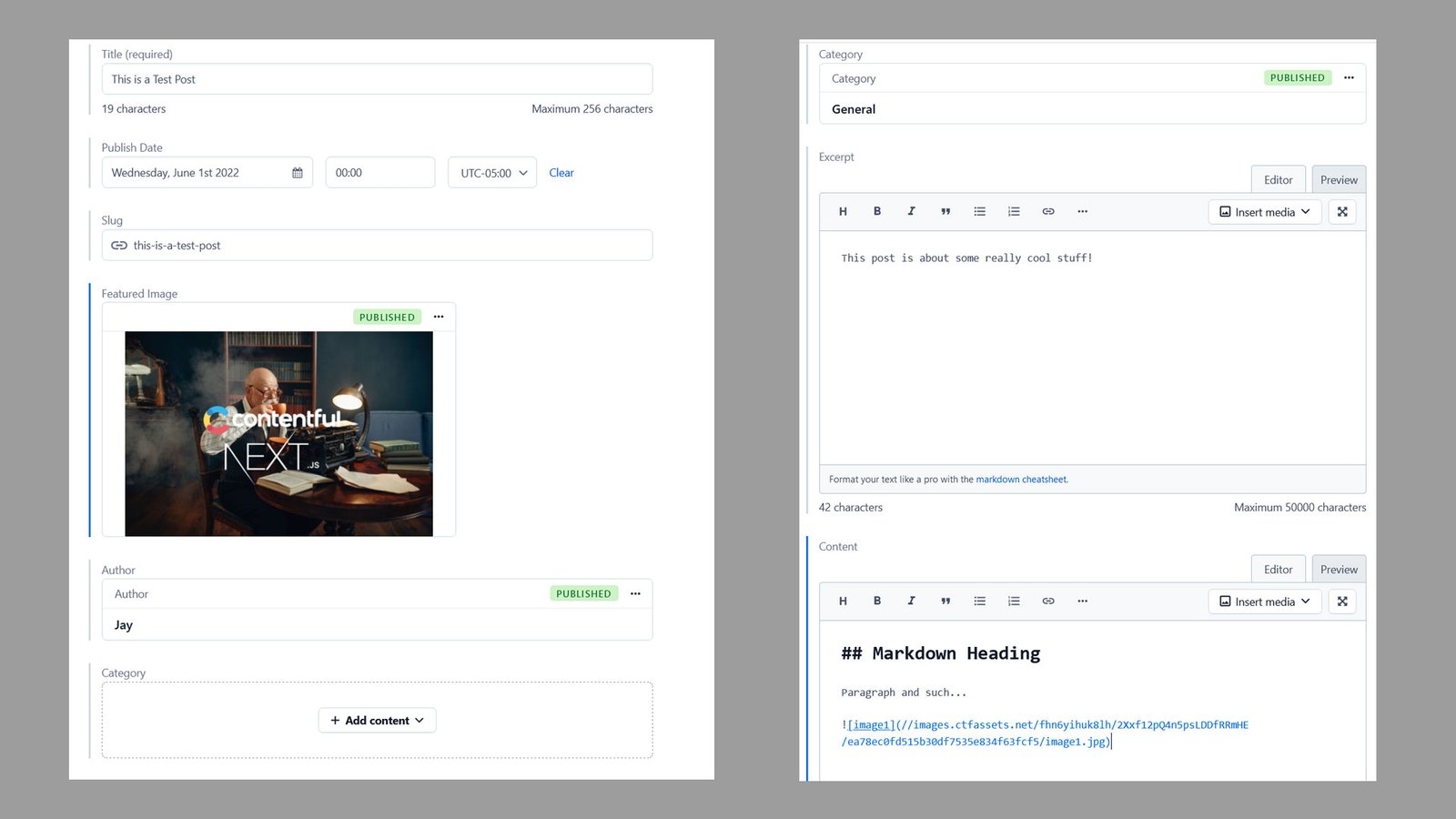Clear the Publish Date value
This screenshot has width=1456, height=819.
pyautogui.click(x=561, y=173)
